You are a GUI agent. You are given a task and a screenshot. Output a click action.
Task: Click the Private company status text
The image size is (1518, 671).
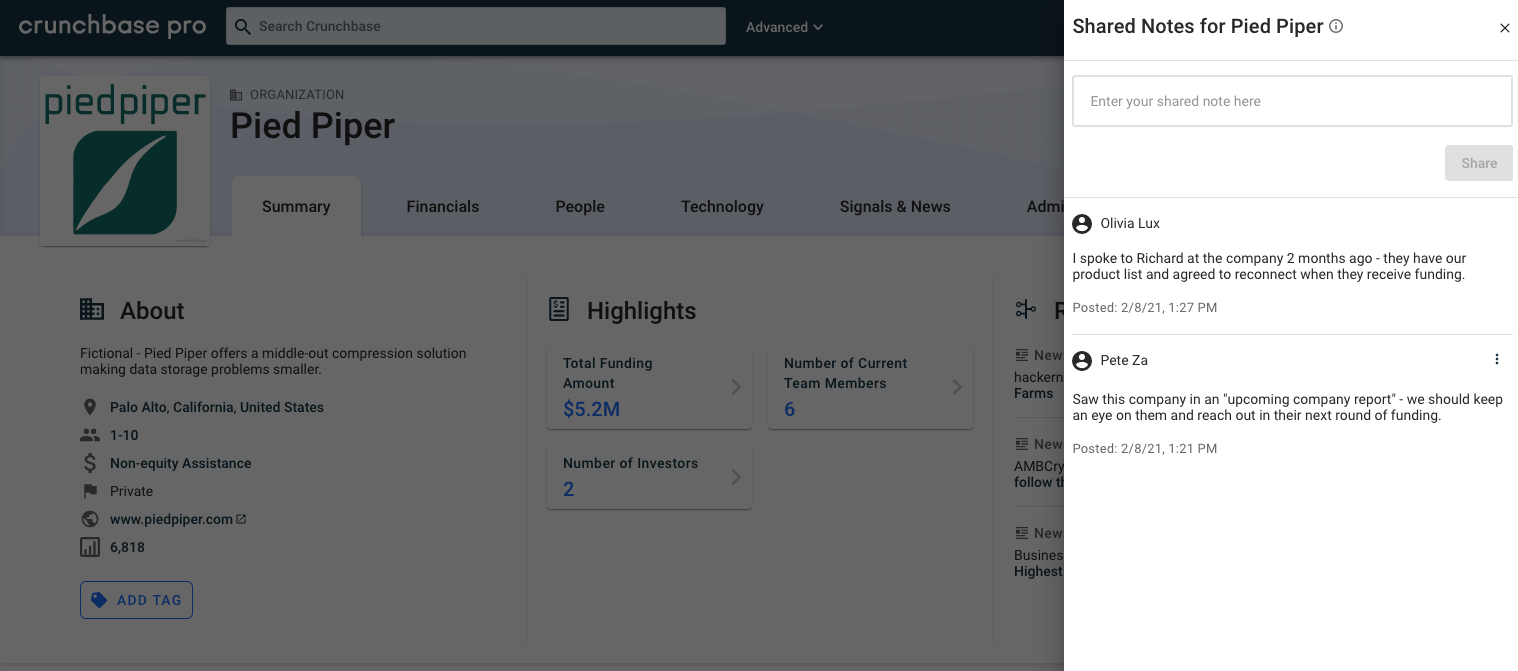coord(132,492)
